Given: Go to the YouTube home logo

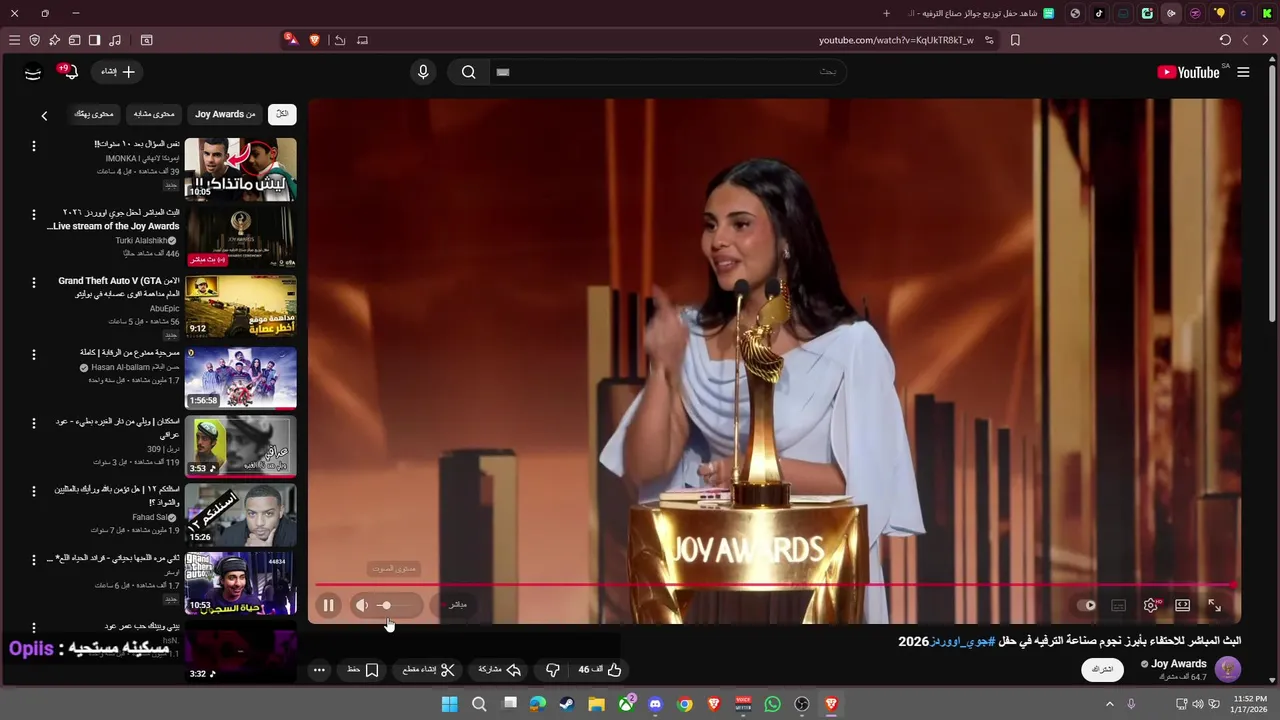Looking at the screenshot, I should 1188,72.
